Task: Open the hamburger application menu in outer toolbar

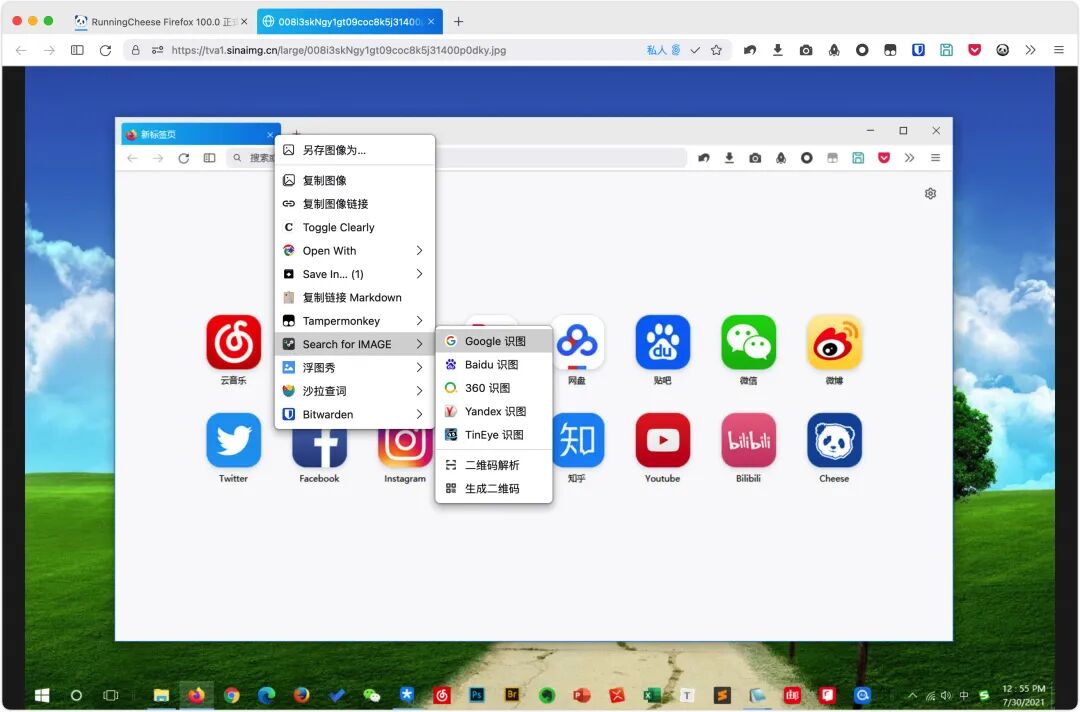Action: pos(1059,50)
